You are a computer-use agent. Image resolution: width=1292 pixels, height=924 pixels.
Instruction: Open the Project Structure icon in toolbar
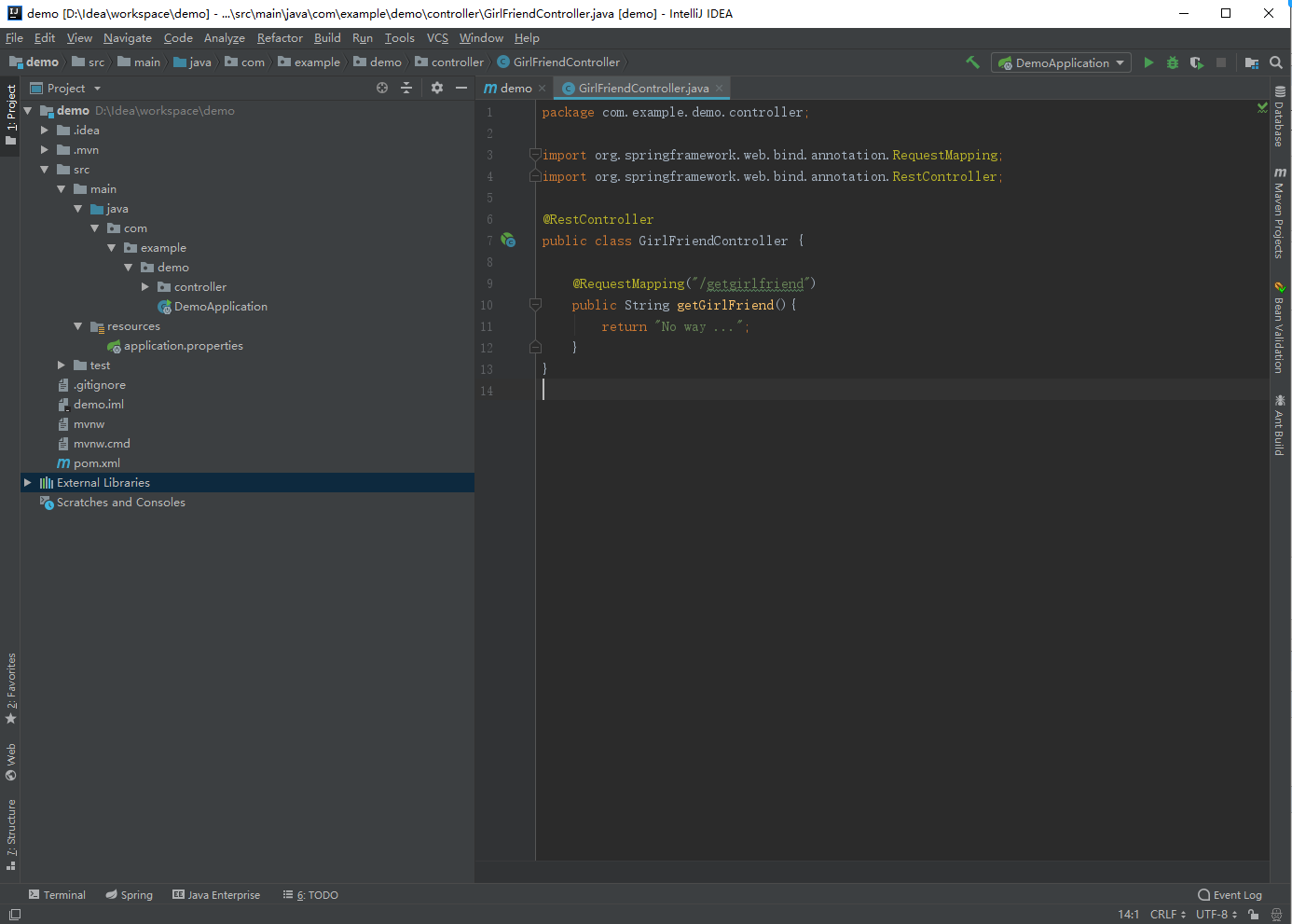click(x=1252, y=62)
